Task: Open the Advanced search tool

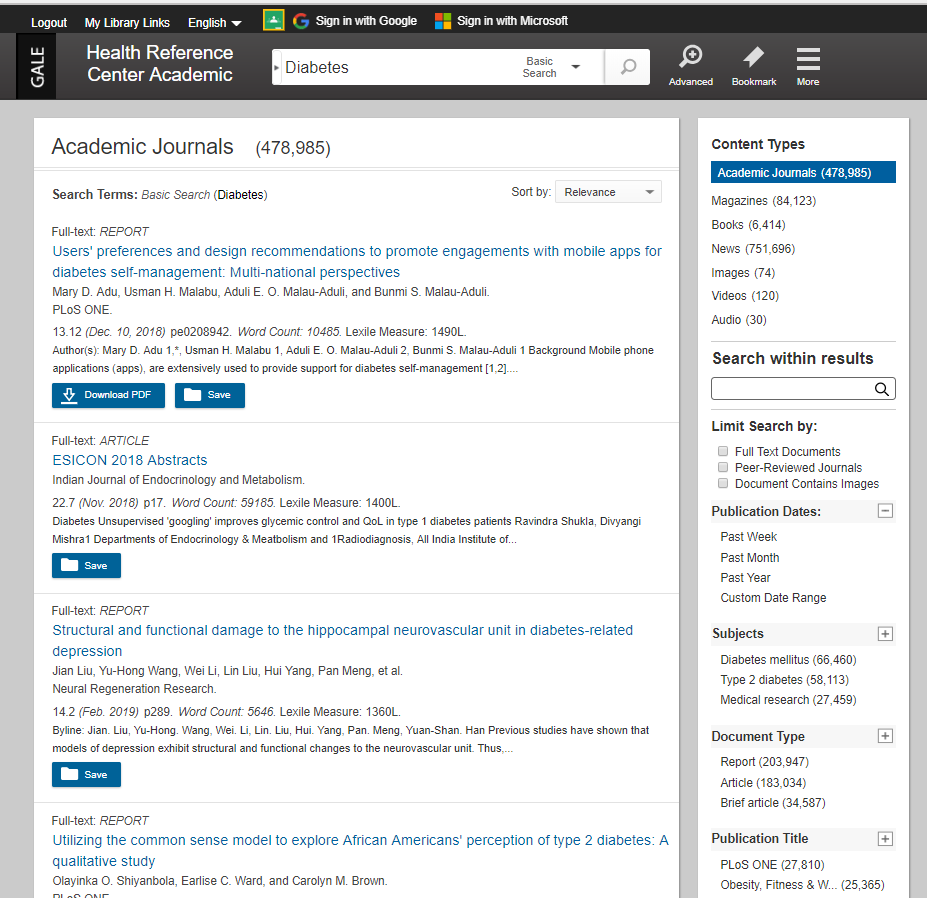Action: coord(690,66)
